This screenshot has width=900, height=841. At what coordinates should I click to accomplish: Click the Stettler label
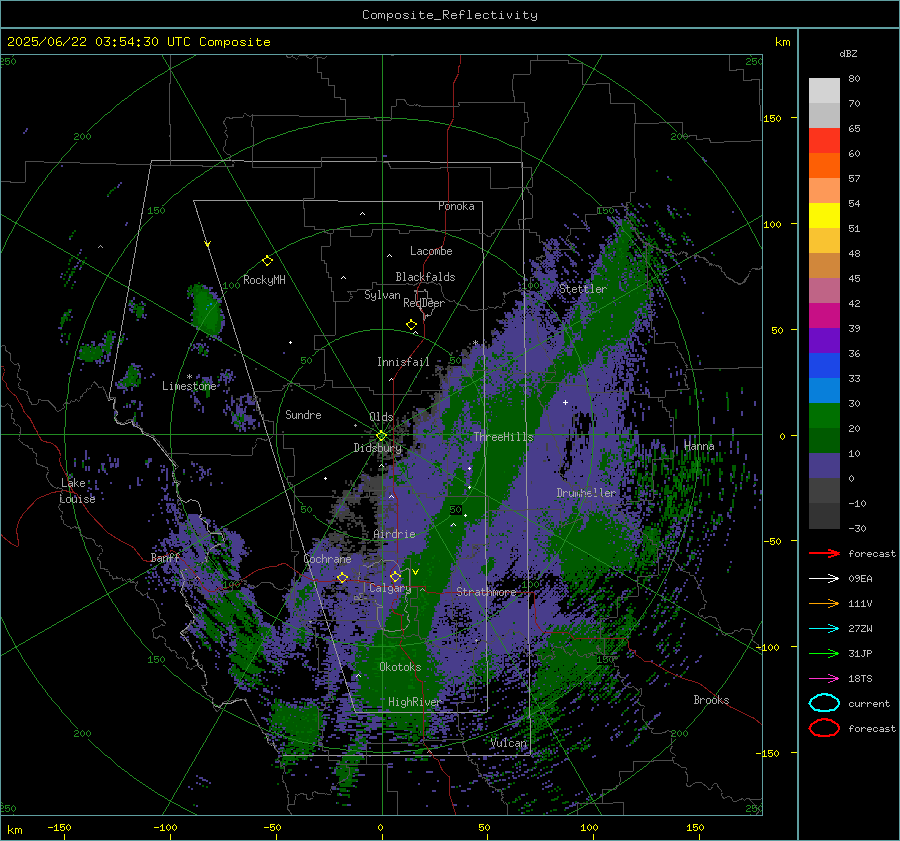click(x=583, y=289)
